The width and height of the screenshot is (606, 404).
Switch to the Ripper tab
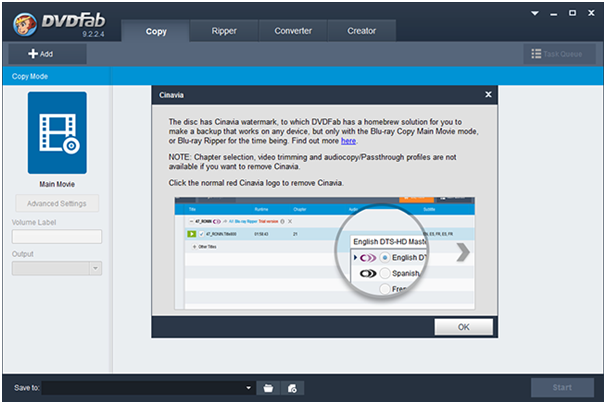pyautogui.click(x=224, y=31)
